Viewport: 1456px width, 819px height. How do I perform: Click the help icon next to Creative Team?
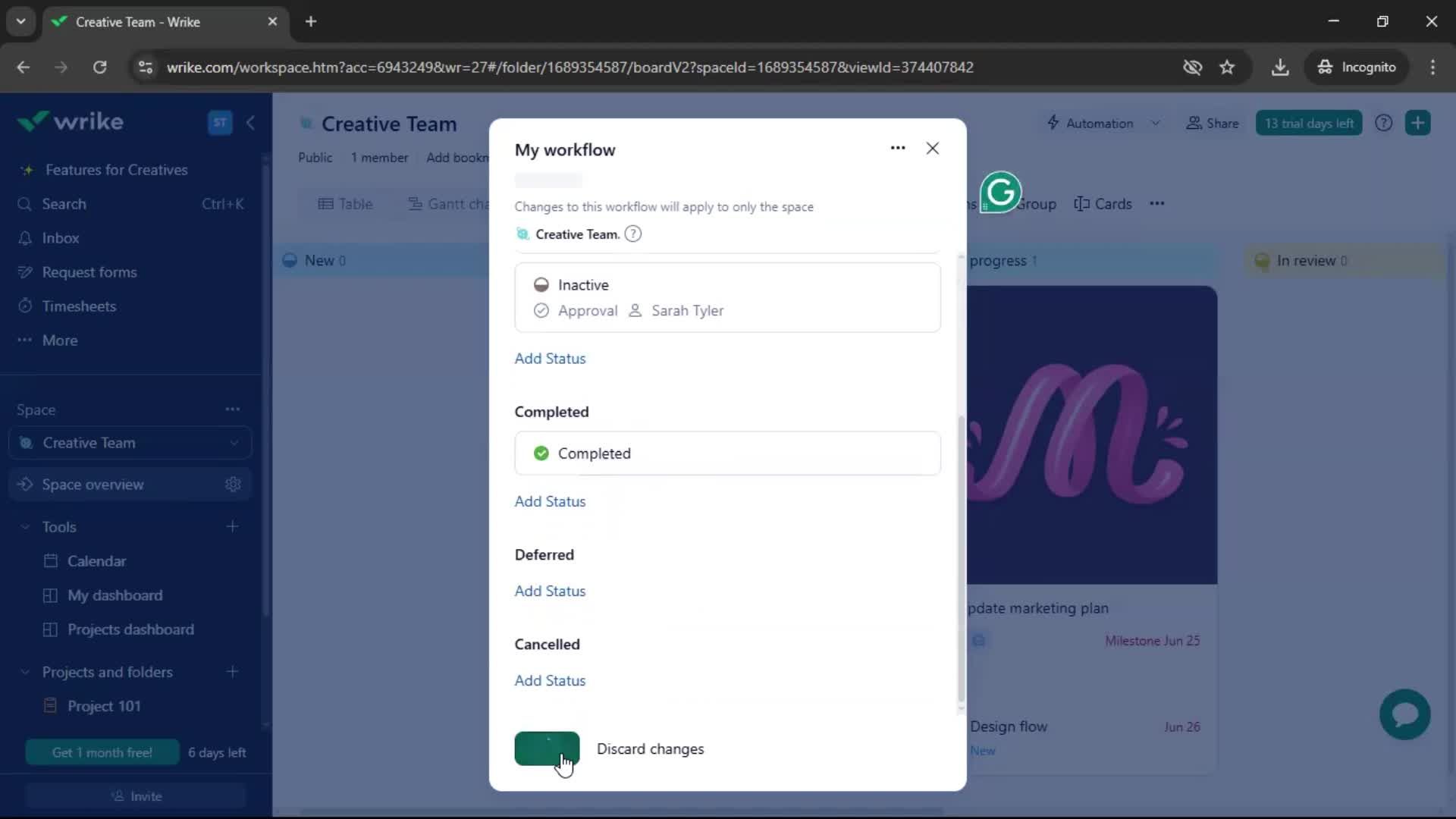[x=632, y=234]
